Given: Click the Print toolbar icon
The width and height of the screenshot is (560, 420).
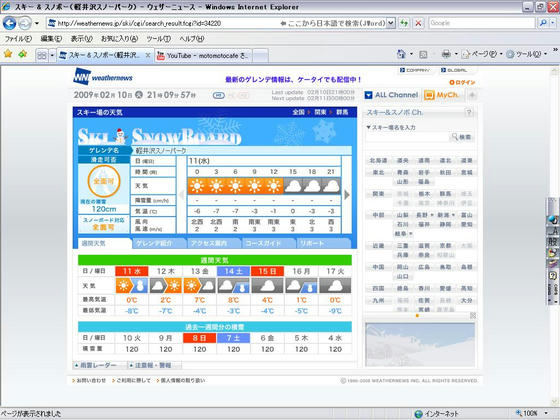Looking at the screenshot, I should (446, 54).
